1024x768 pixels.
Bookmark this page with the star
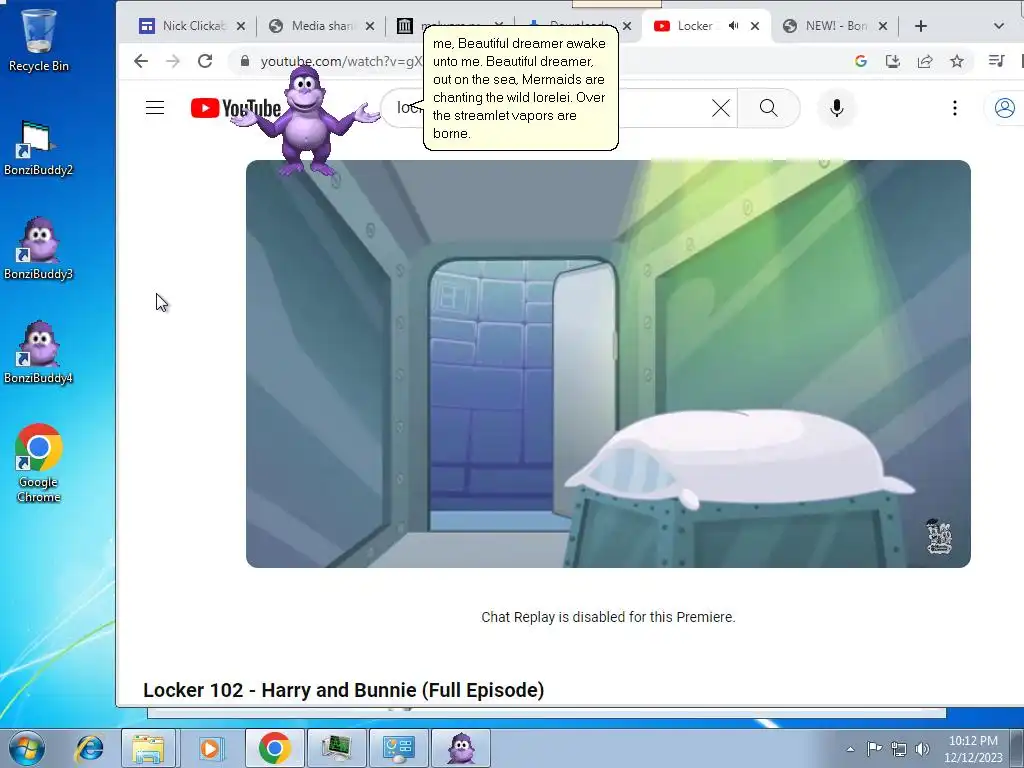[957, 61]
